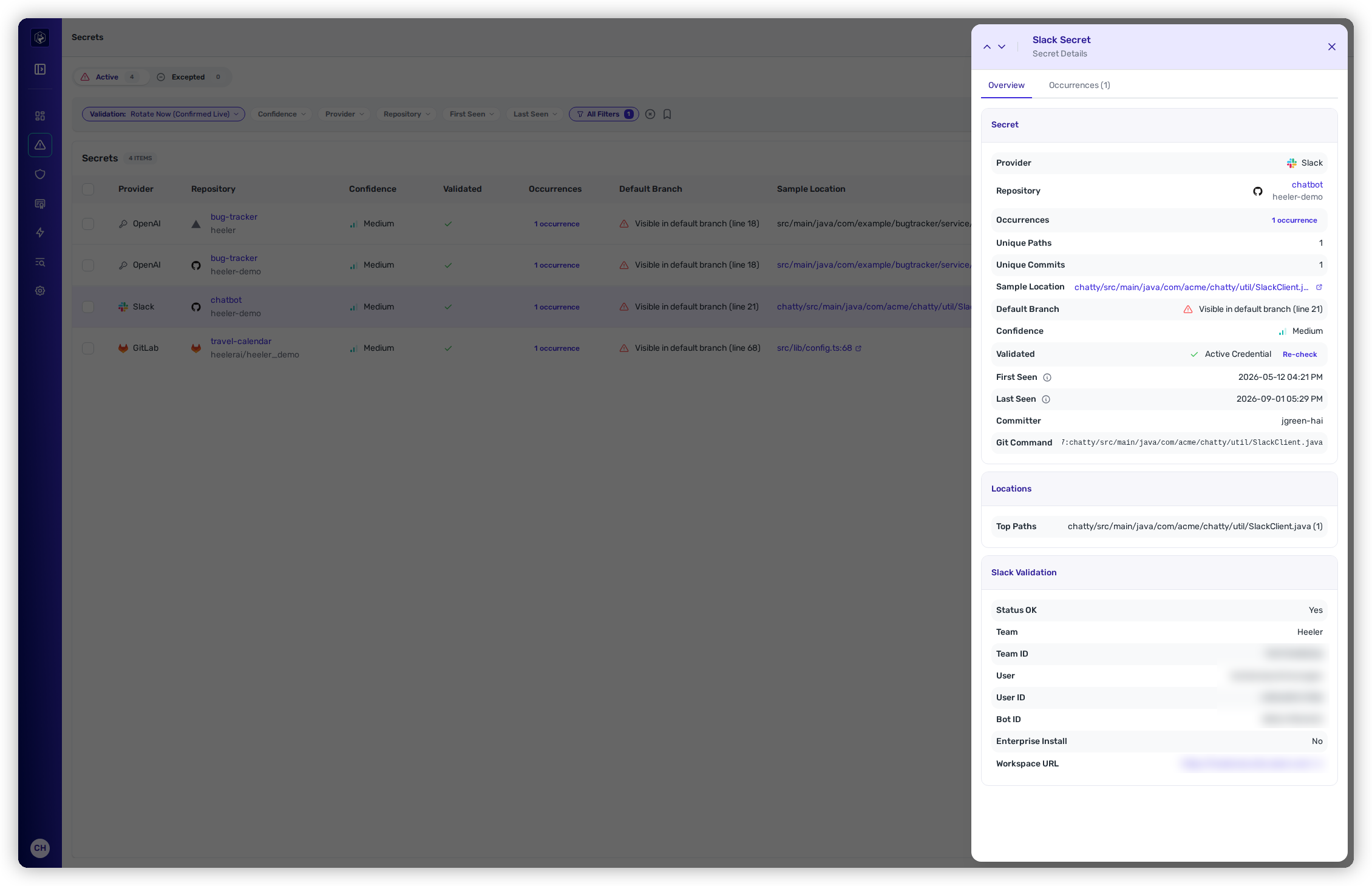Check the box for bug-tracker heeler-demo row

coord(88,265)
